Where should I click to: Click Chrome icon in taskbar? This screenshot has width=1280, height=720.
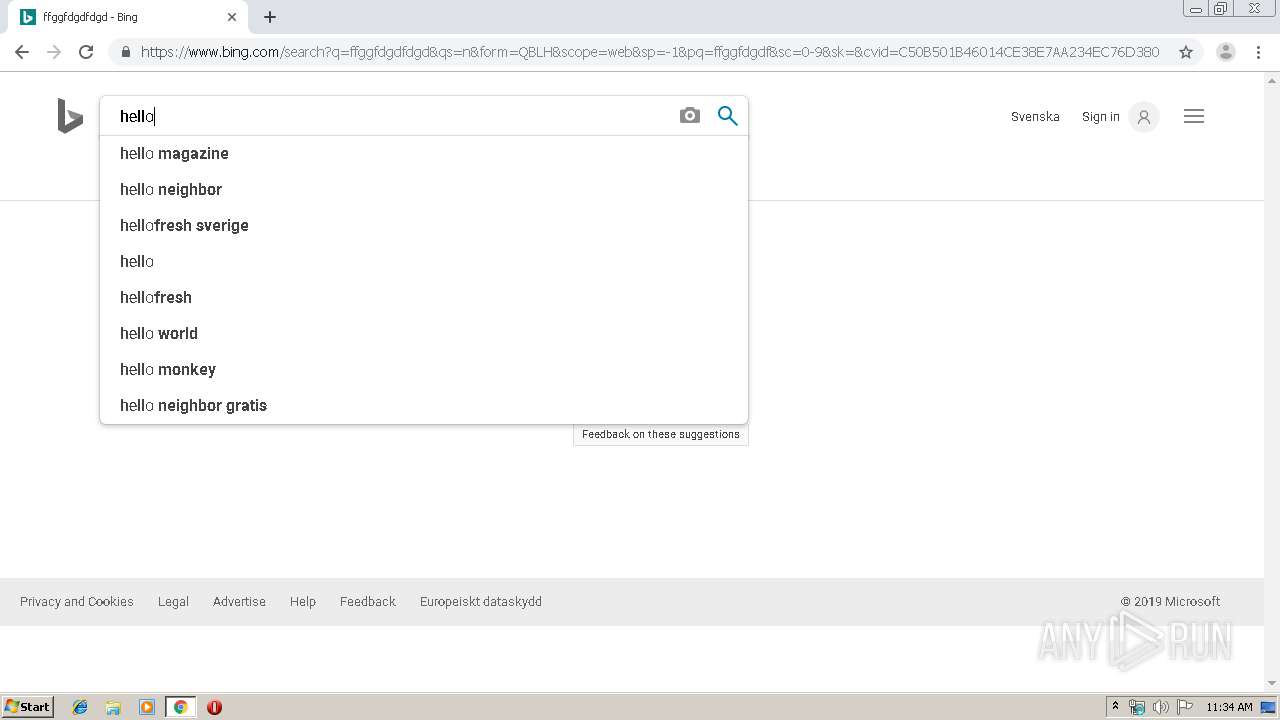click(x=180, y=707)
